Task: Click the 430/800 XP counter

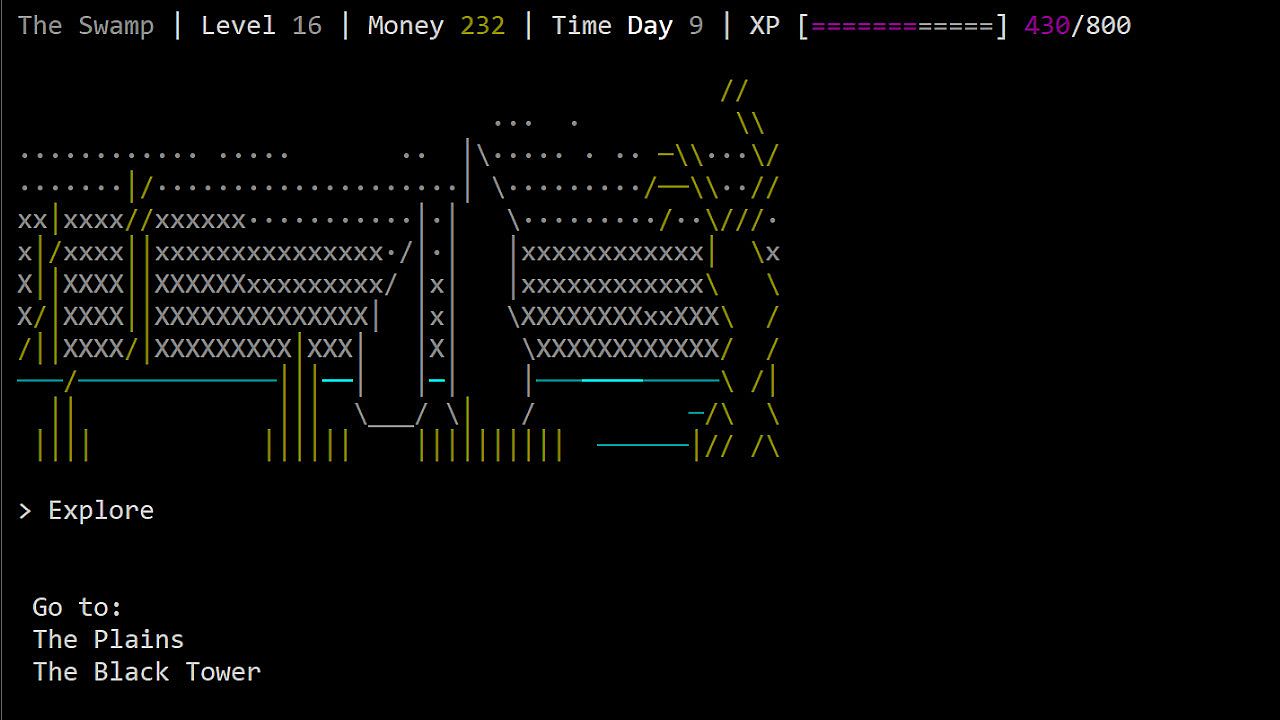Action: point(1077,26)
